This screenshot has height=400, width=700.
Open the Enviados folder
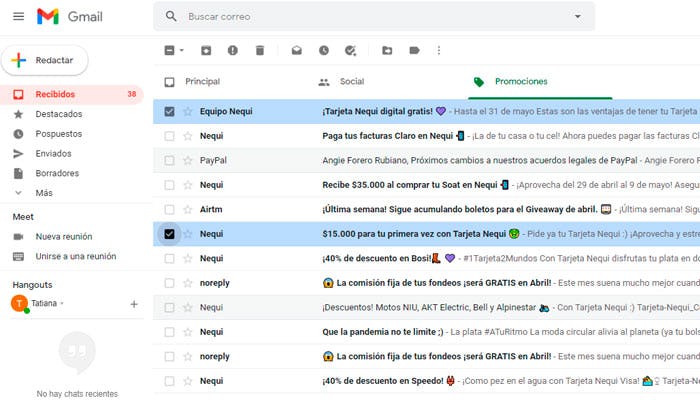point(53,153)
